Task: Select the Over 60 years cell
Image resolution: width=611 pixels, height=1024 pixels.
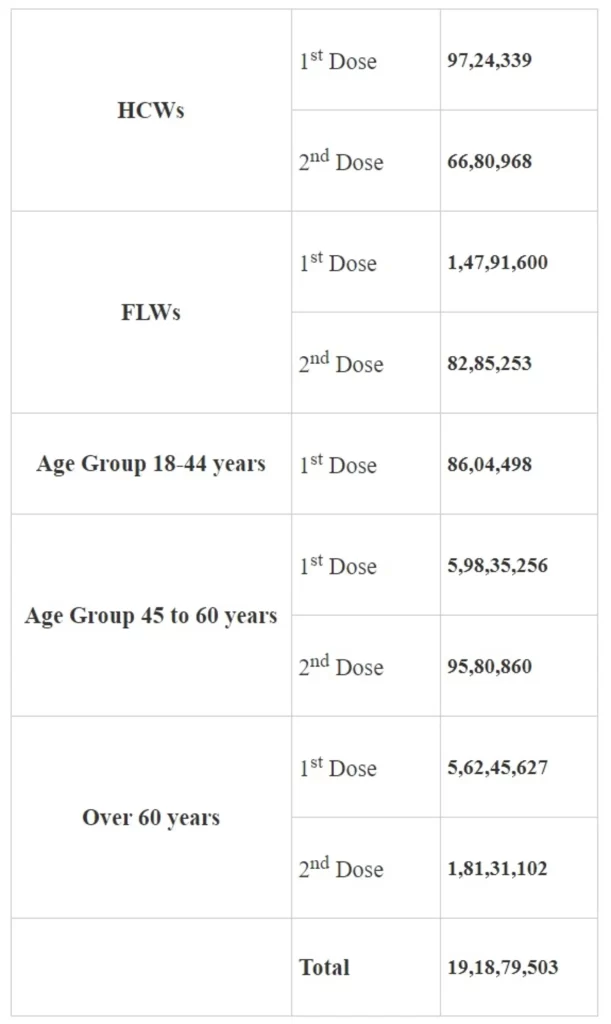Action: pyautogui.click(x=151, y=818)
